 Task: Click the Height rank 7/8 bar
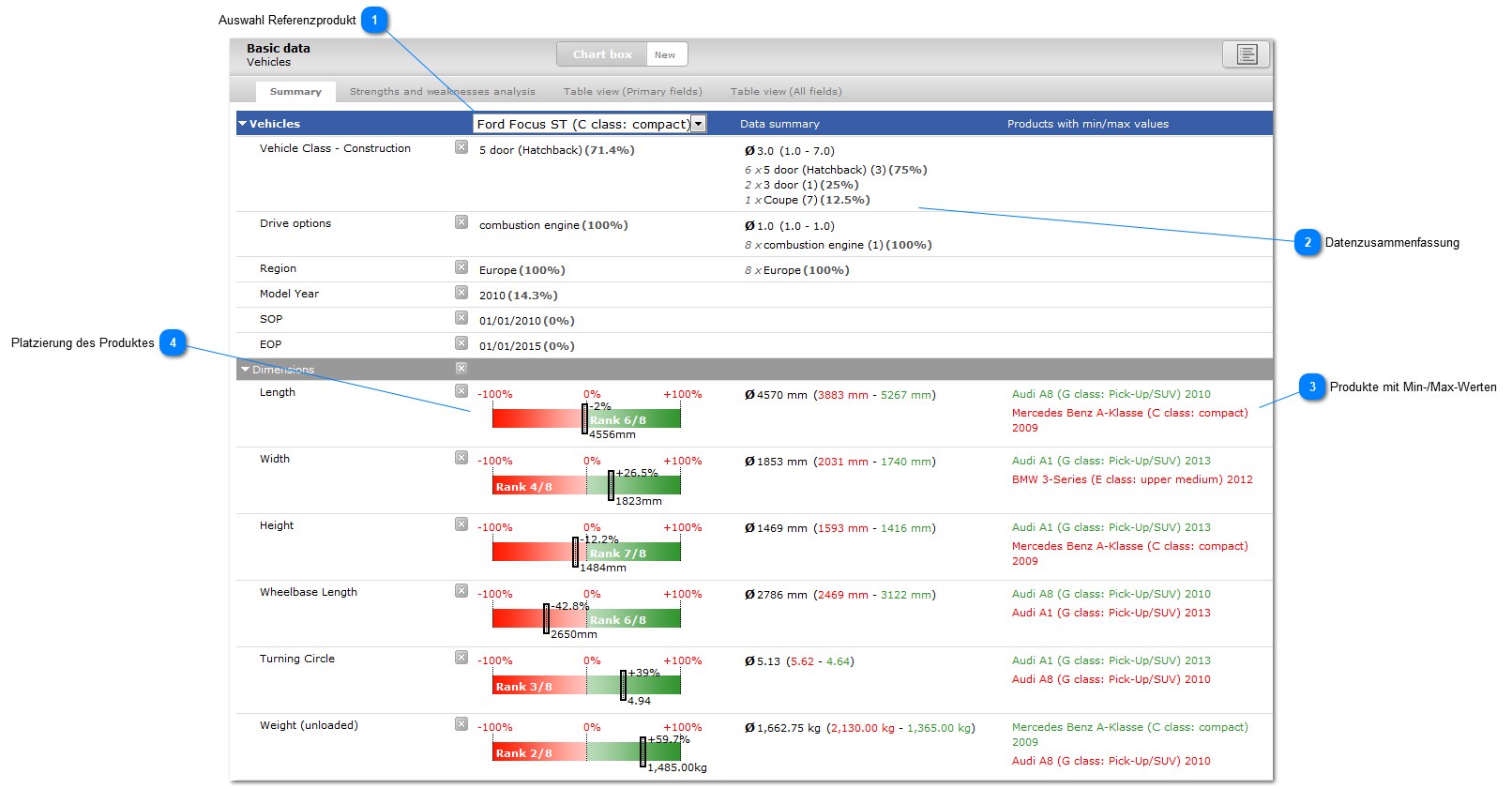point(586,553)
